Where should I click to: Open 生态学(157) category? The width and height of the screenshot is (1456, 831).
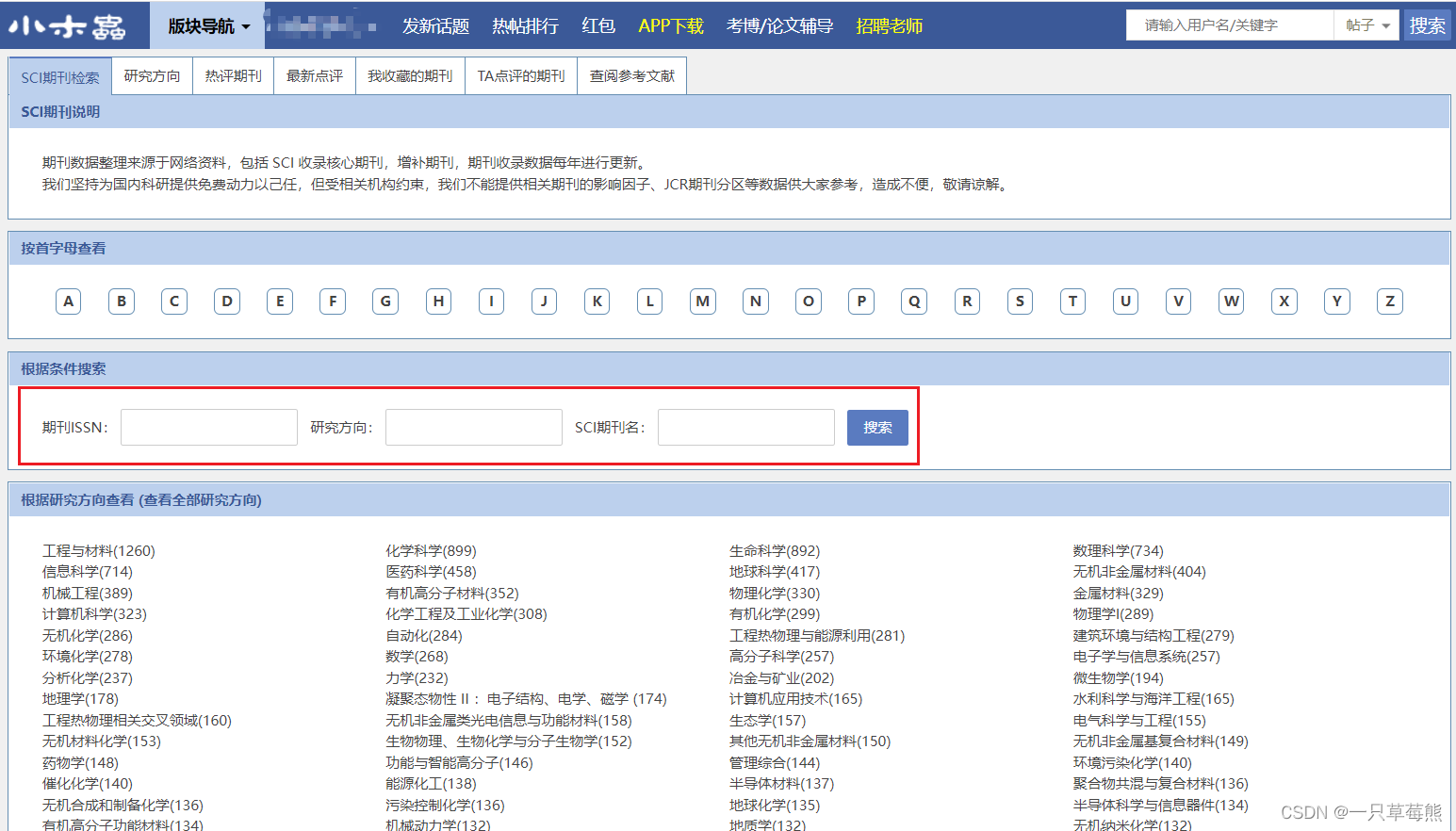point(767,721)
